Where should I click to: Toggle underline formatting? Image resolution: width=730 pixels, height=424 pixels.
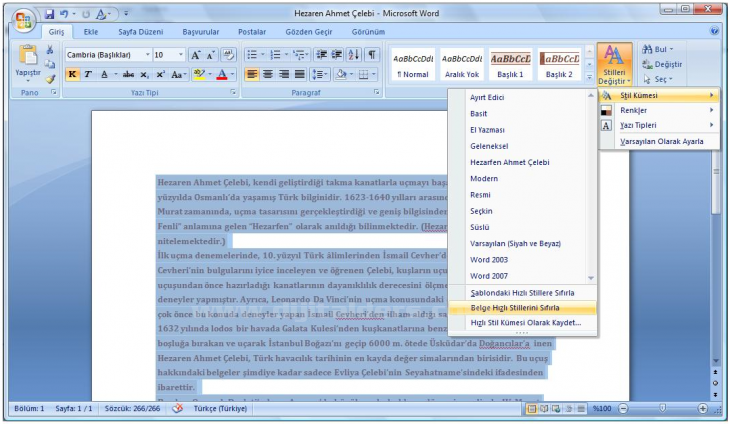(x=104, y=74)
